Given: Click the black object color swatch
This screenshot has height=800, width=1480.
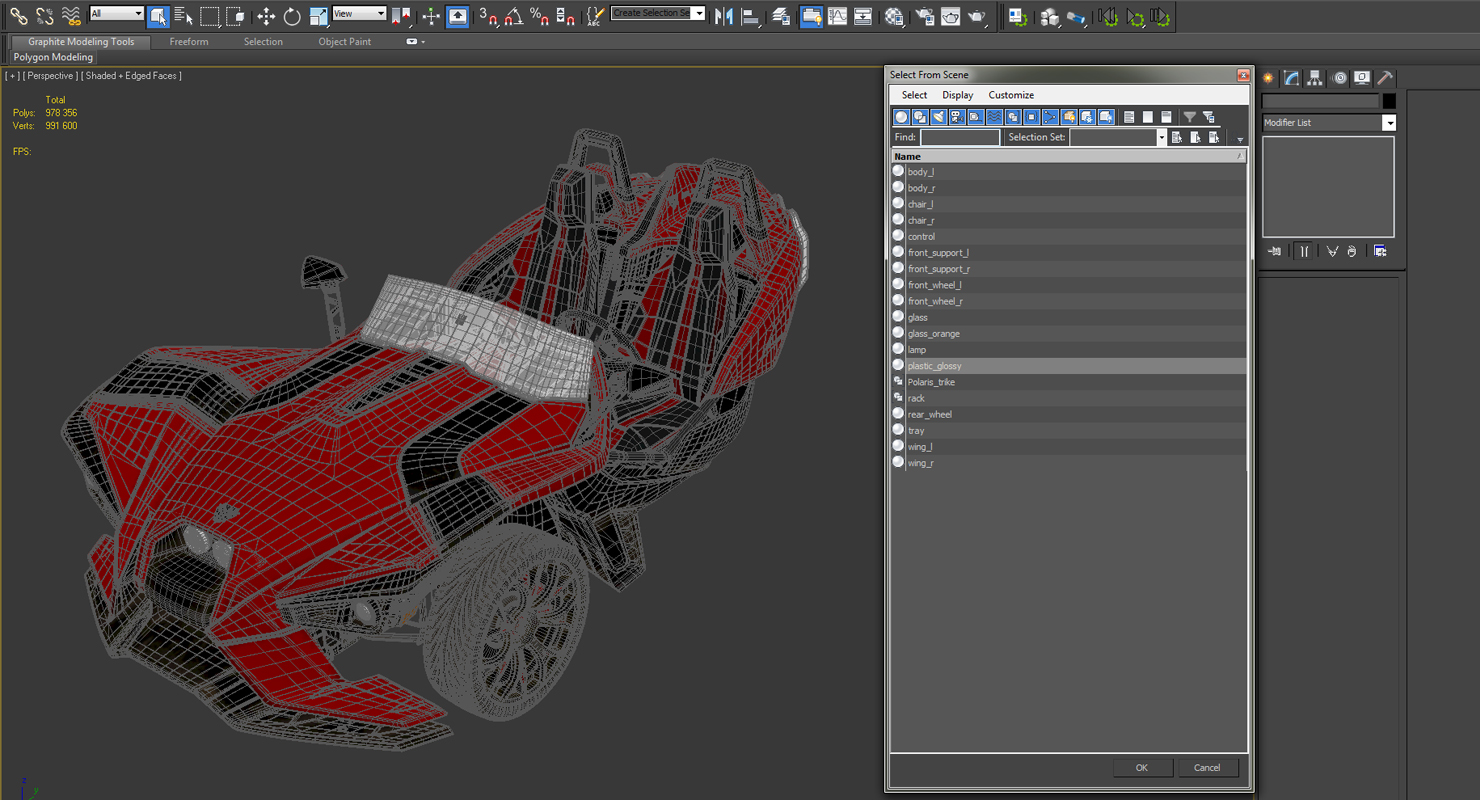Looking at the screenshot, I should (1389, 101).
